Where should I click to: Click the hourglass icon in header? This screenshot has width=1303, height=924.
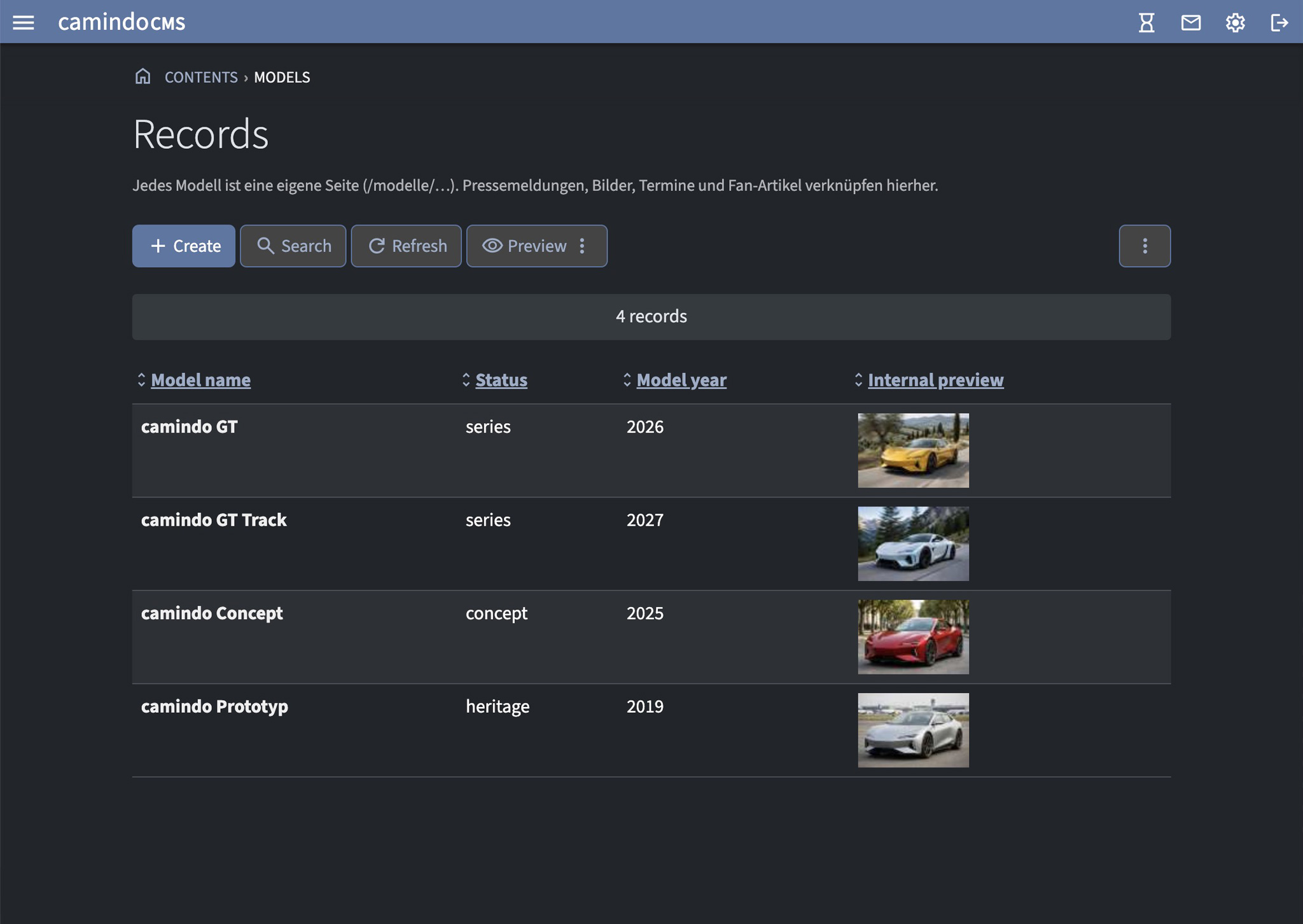pos(1146,22)
